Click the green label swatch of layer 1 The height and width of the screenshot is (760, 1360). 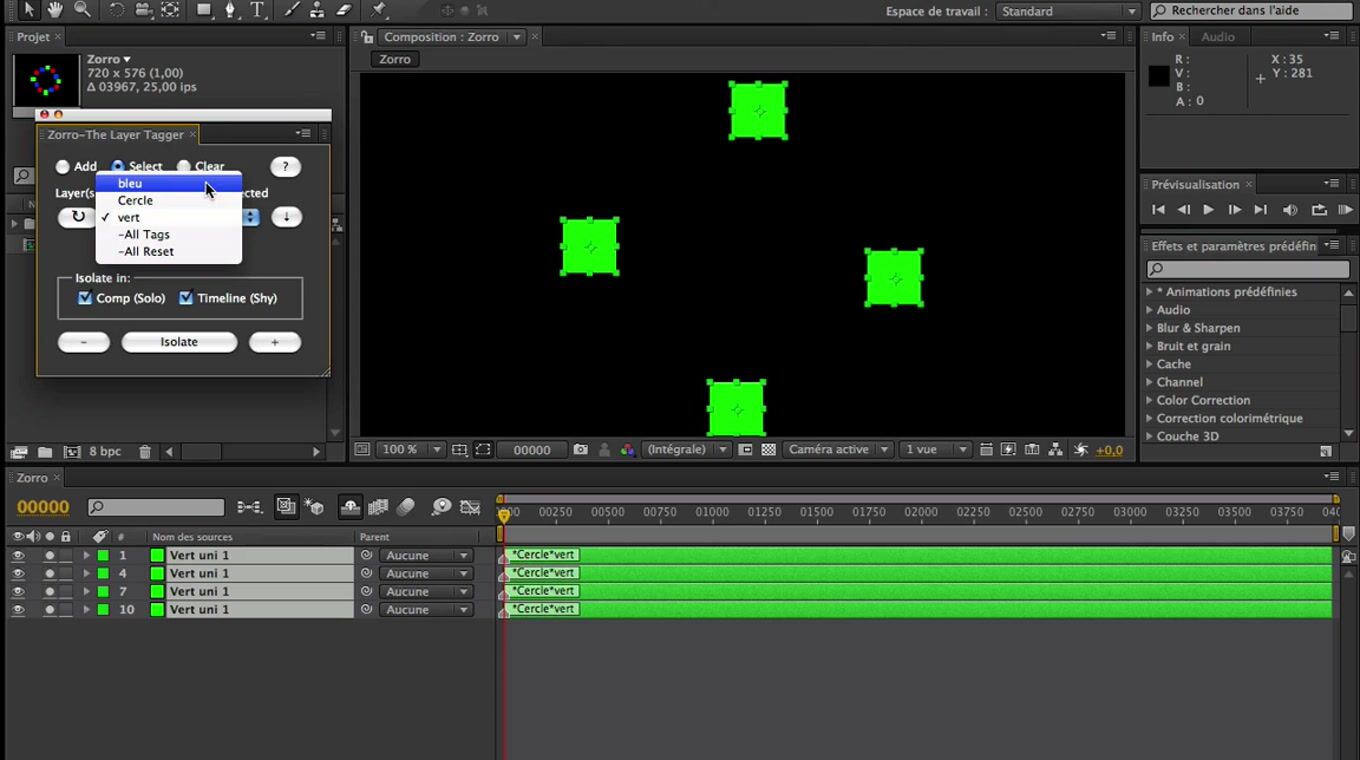pos(103,556)
